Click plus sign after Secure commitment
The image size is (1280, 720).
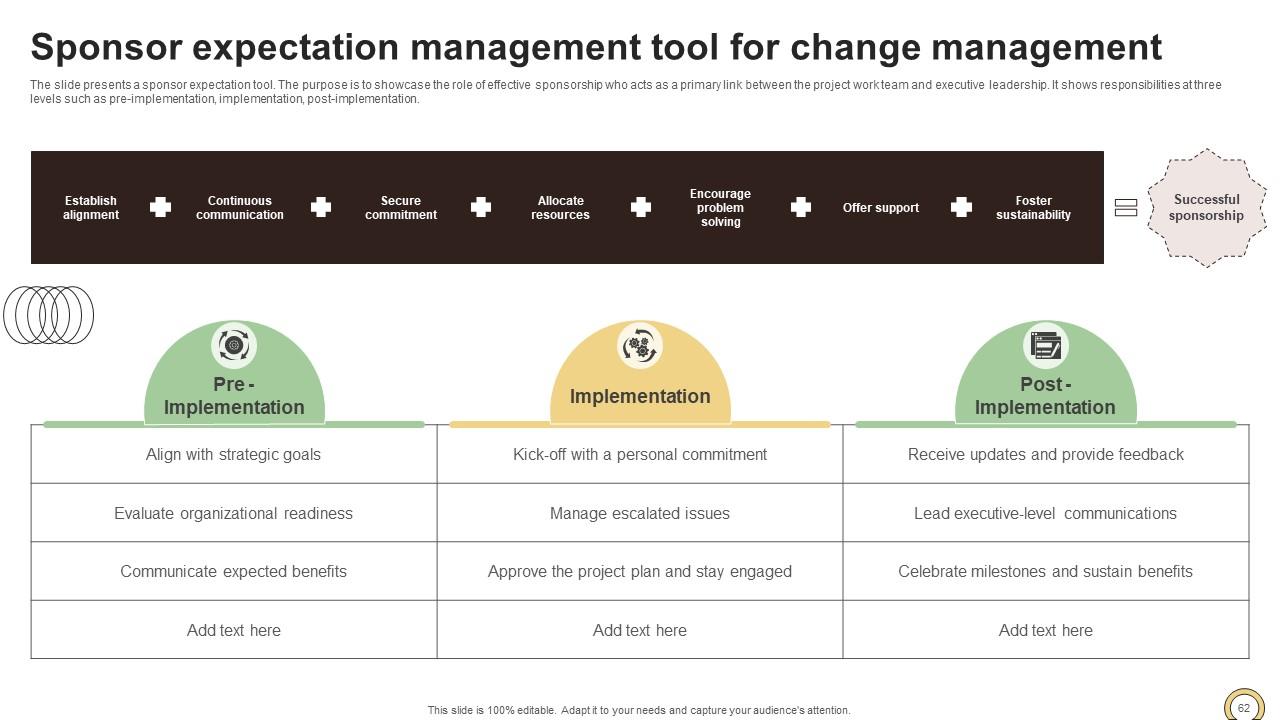click(481, 207)
